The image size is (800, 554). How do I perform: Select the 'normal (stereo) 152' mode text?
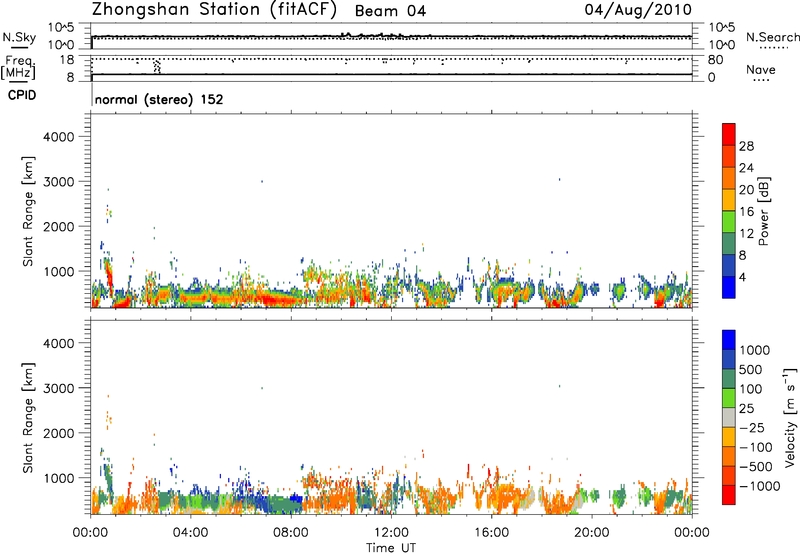(x=159, y=99)
